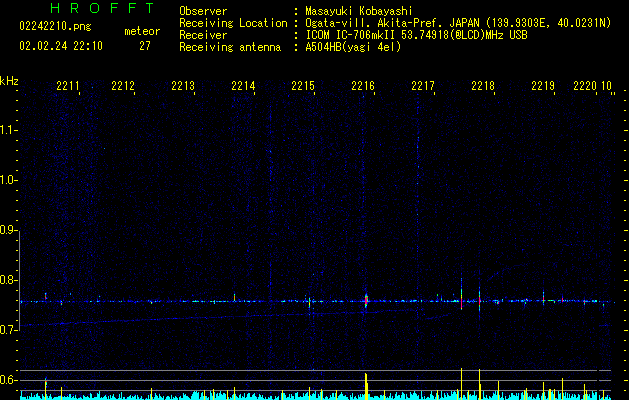Click the 2216 time axis marker
Screen dimensions: 629x400
coord(363,86)
